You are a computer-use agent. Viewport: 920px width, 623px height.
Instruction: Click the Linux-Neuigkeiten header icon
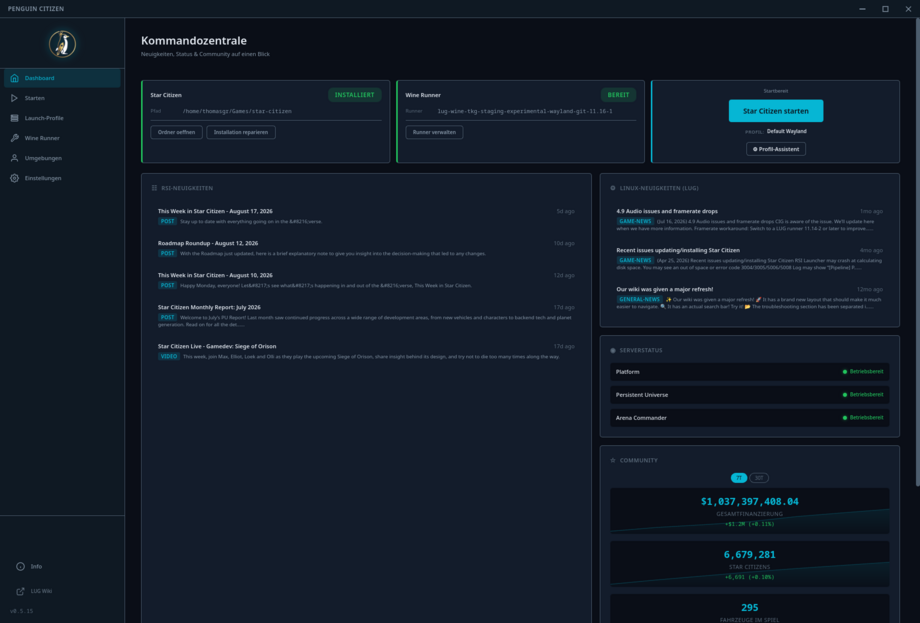(x=613, y=188)
